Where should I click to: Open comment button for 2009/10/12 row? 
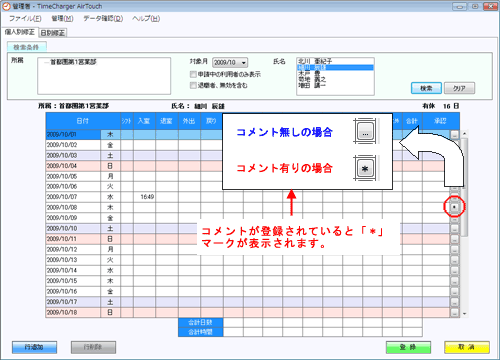[x=454, y=249]
